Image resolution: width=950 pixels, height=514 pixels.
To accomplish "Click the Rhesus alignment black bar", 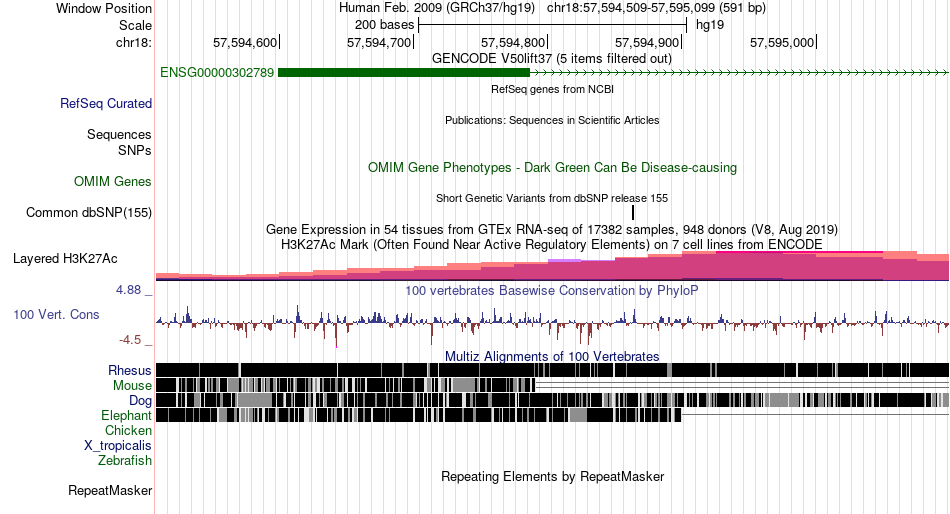I will (x=552, y=370).
